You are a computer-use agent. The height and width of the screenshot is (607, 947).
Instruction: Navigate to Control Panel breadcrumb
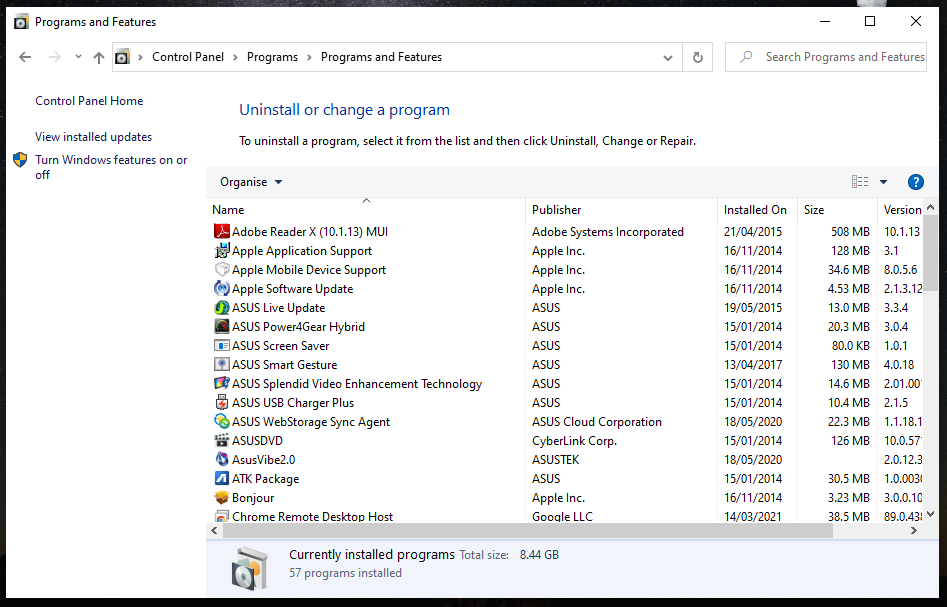point(188,57)
